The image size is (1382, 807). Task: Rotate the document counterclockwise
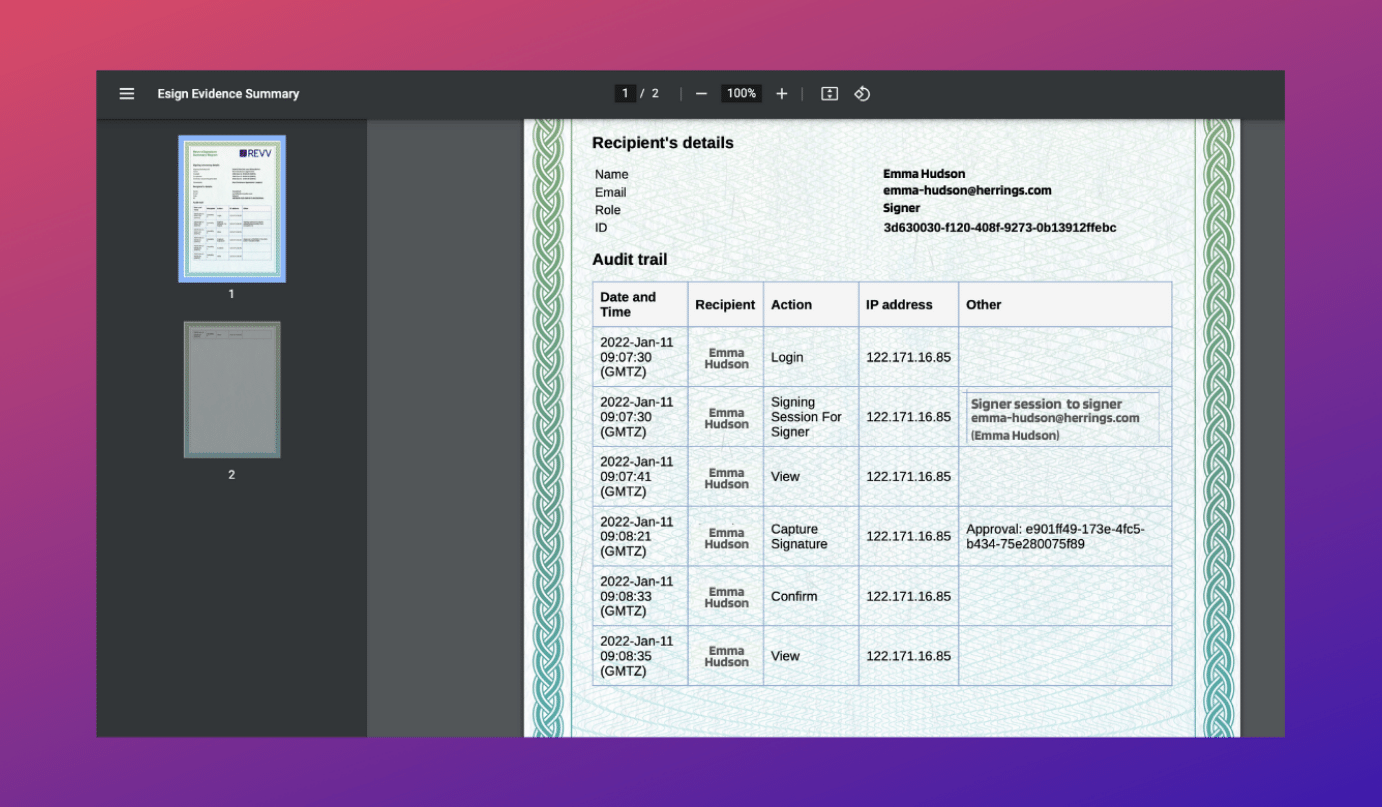click(861, 93)
